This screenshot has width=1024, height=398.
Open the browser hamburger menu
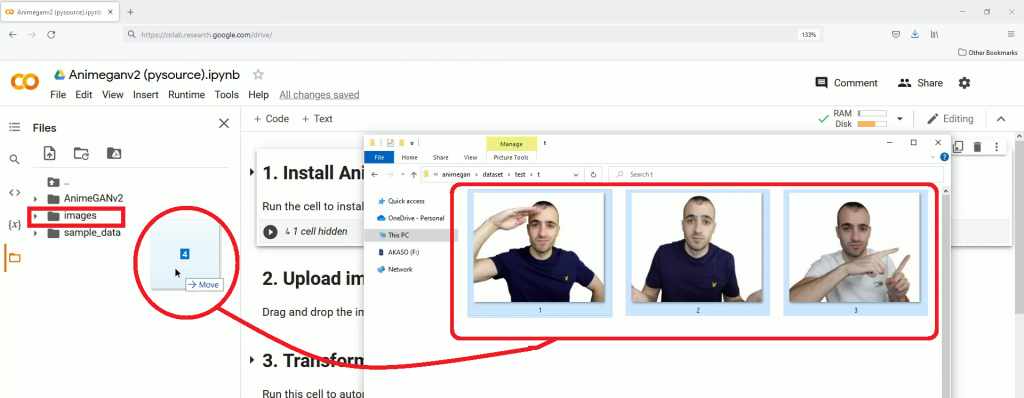point(1011,35)
